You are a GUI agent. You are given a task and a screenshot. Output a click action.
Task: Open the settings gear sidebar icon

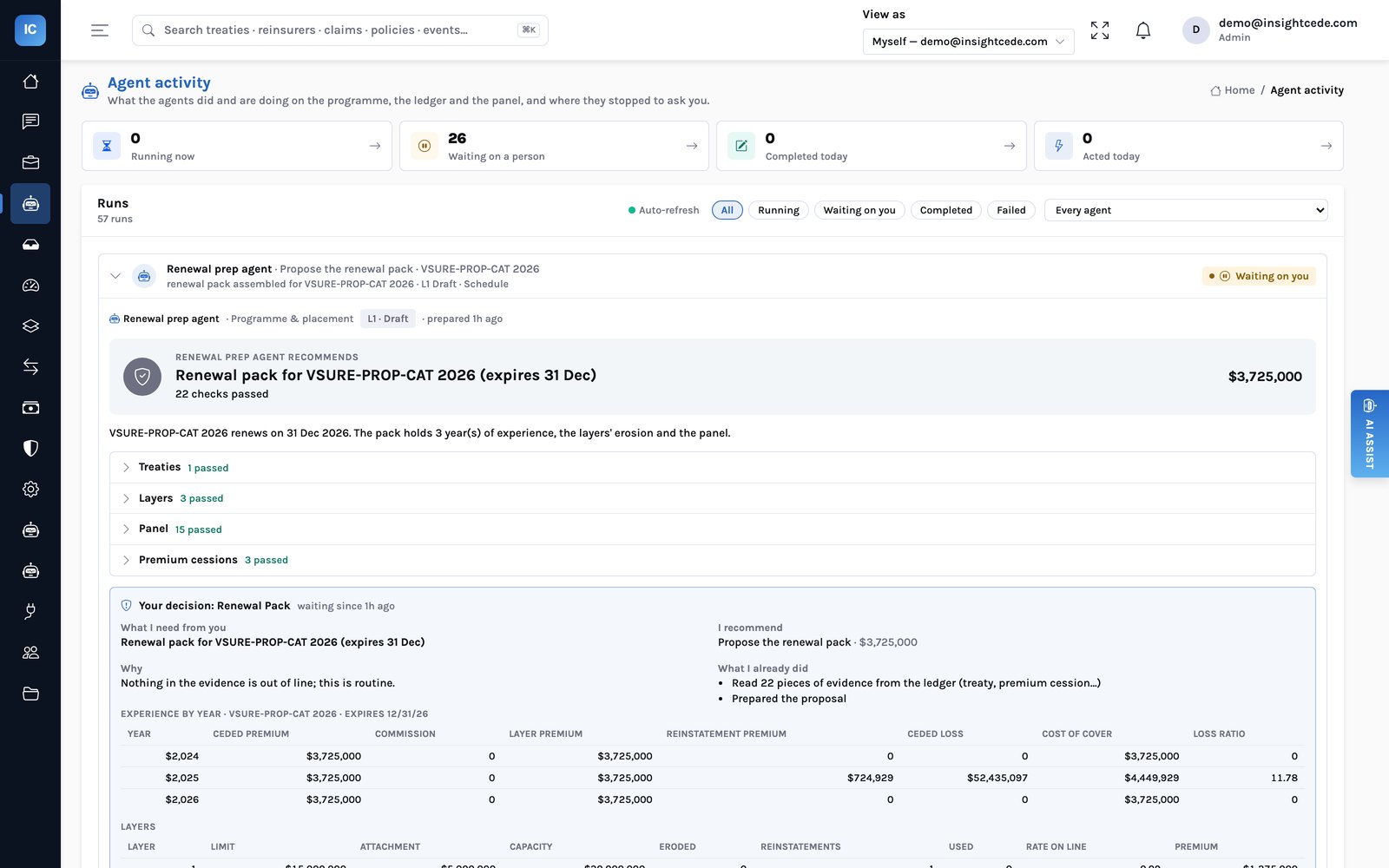[30, 490]
